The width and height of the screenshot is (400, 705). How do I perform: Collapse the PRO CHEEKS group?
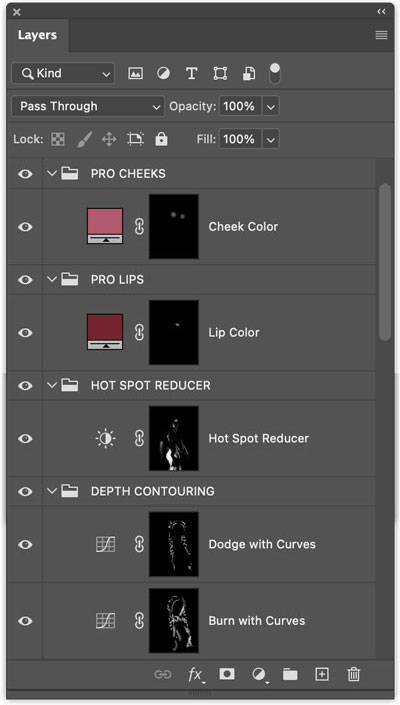pyautogui.click(x=52, y=173)
